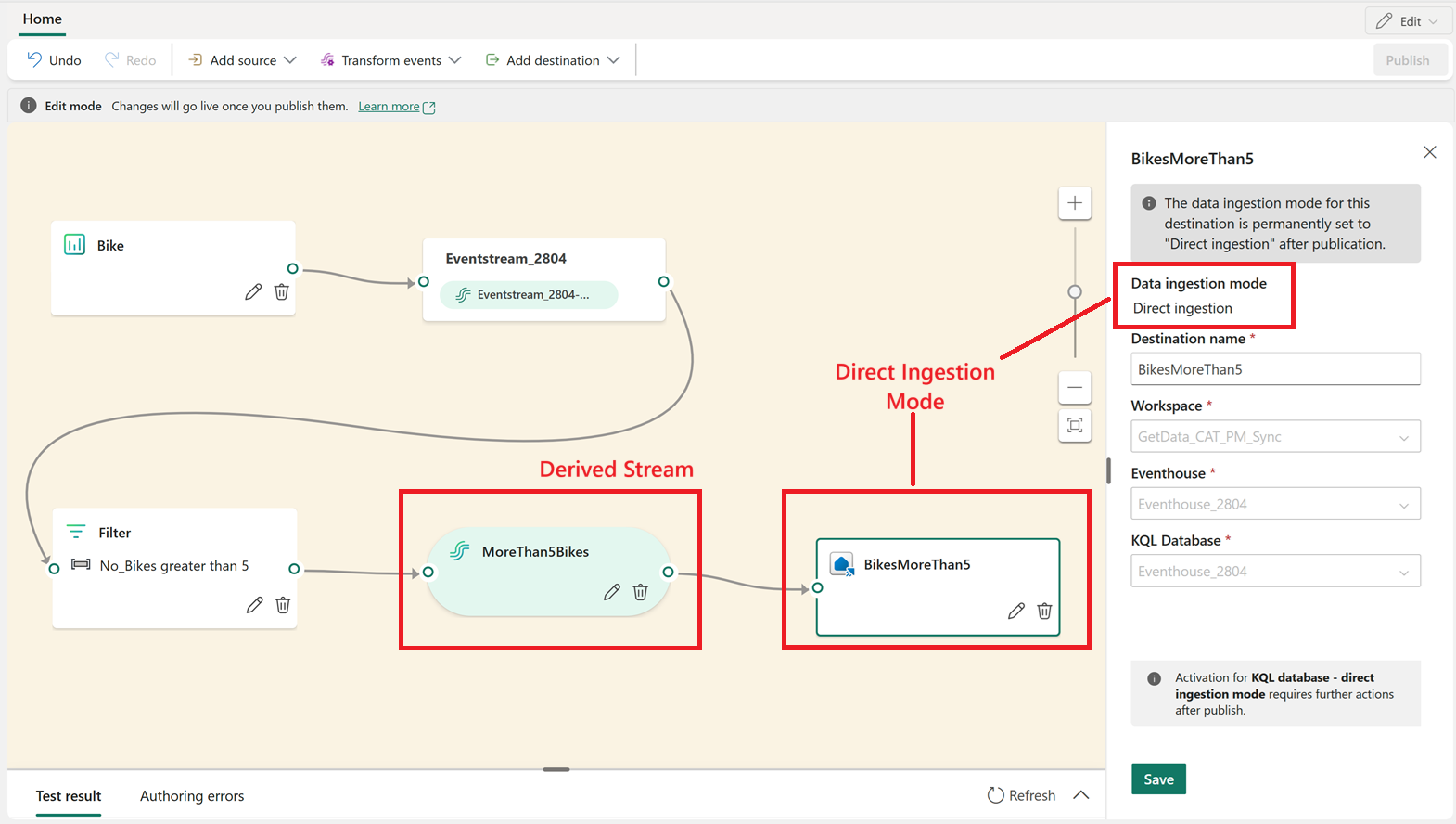Viewport: 1456px width, 824px height.
Task: Close the BikesMoreThan5 panel
Action: 1430,152
